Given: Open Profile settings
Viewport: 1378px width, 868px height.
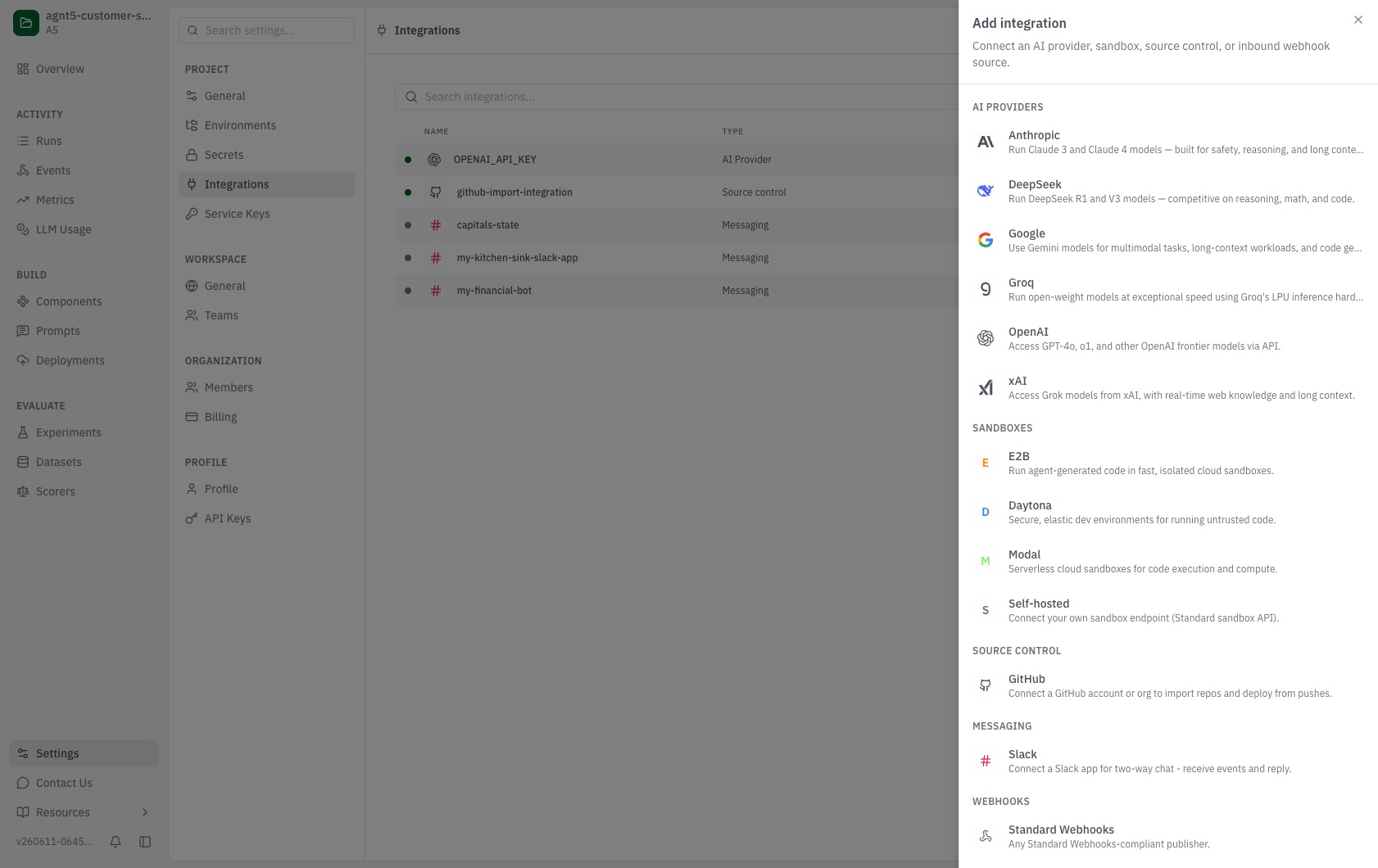Looking at the screenshot, I should 266,489.
